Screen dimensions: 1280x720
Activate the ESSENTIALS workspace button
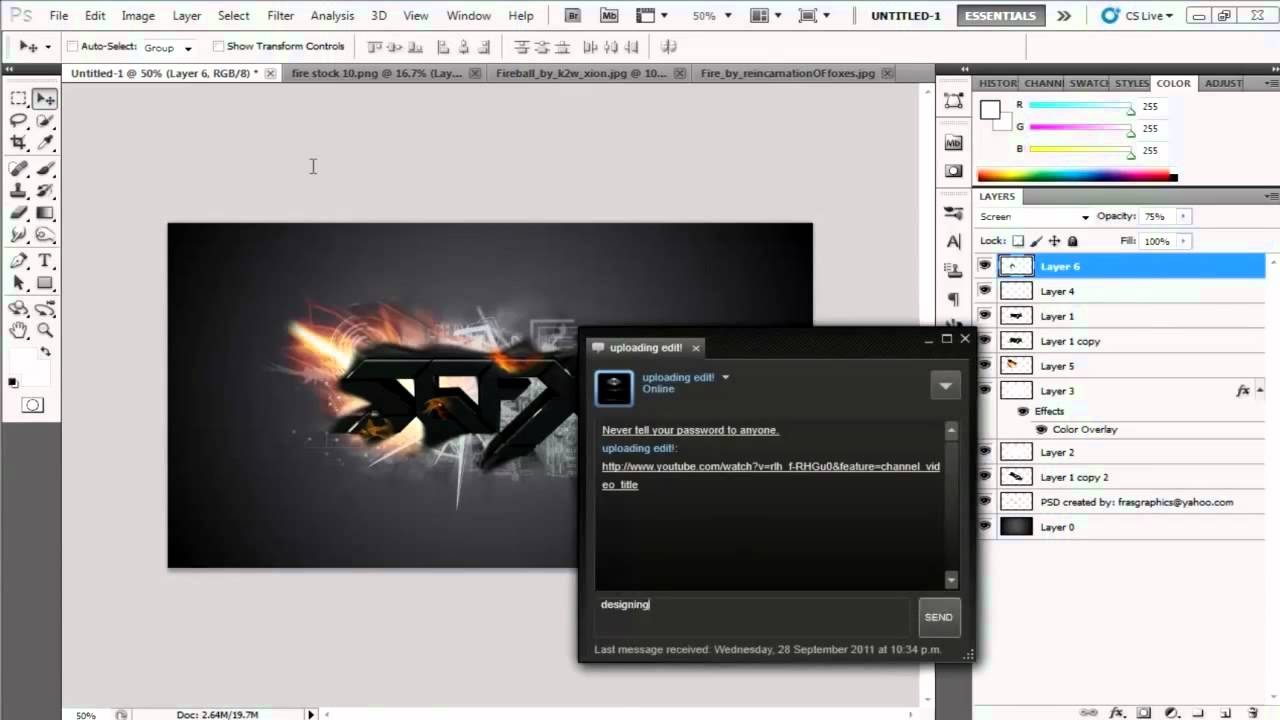click(1000, 16)
